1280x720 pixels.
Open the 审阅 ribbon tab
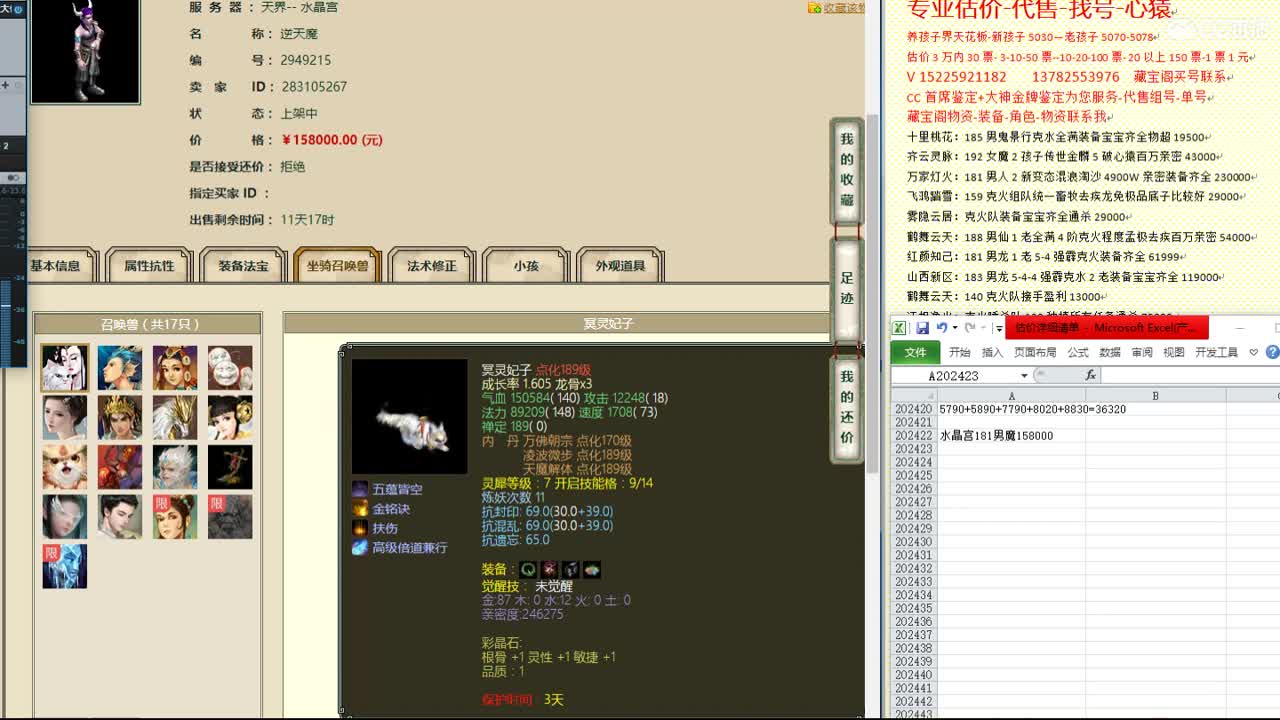tap(1142, 352)
